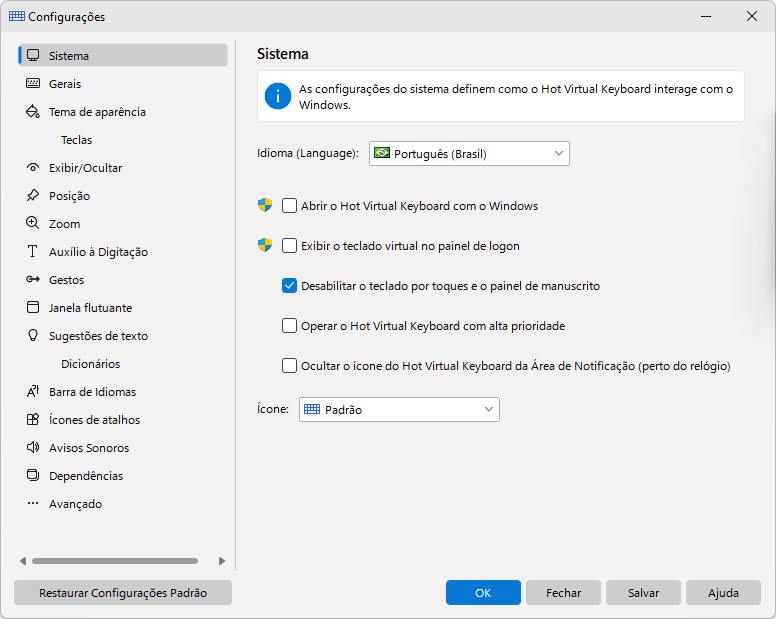This screenshot has width=776, height=619.
Task: Uncheck Desabilitar o teclado por toques
Action: [x=289, y=286]
